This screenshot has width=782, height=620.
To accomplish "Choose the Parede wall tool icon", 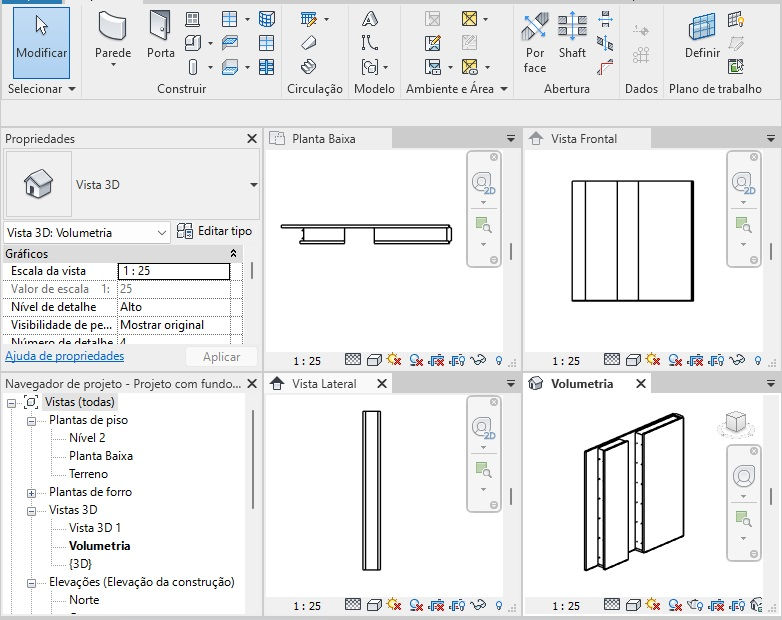I will coord(113,26).
